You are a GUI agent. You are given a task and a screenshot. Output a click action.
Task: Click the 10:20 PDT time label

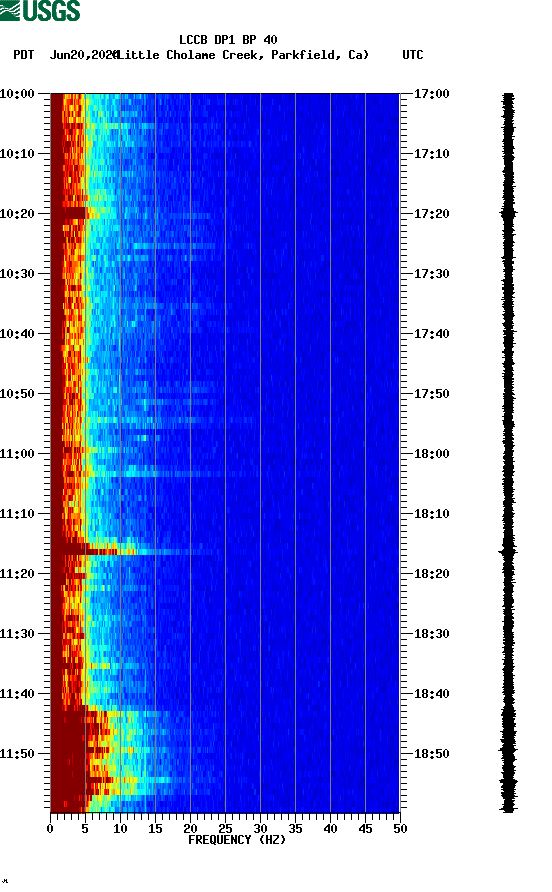tap(17, 213)
